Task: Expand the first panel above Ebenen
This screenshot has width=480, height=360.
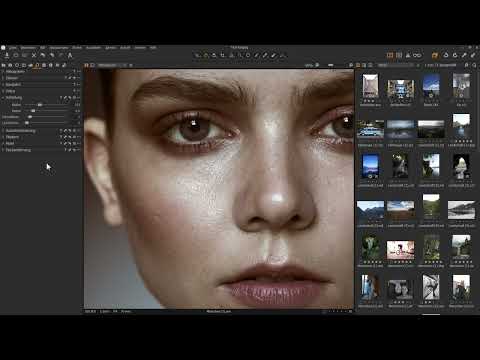Action: pyautogui.click(x=3, y=71)
